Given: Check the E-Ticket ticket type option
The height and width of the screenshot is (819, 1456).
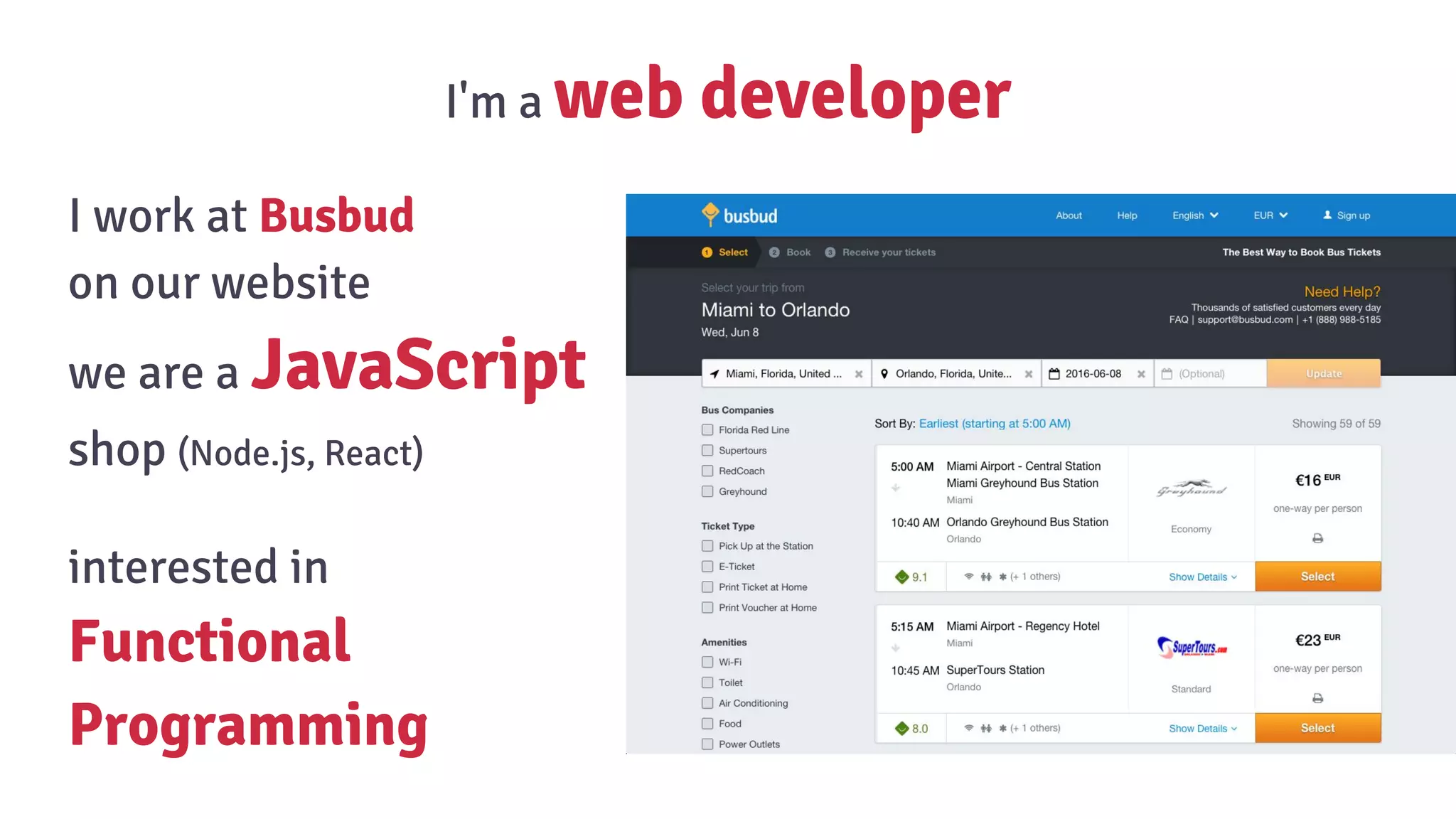Looking at the screenshot, I should pos(707,567).
